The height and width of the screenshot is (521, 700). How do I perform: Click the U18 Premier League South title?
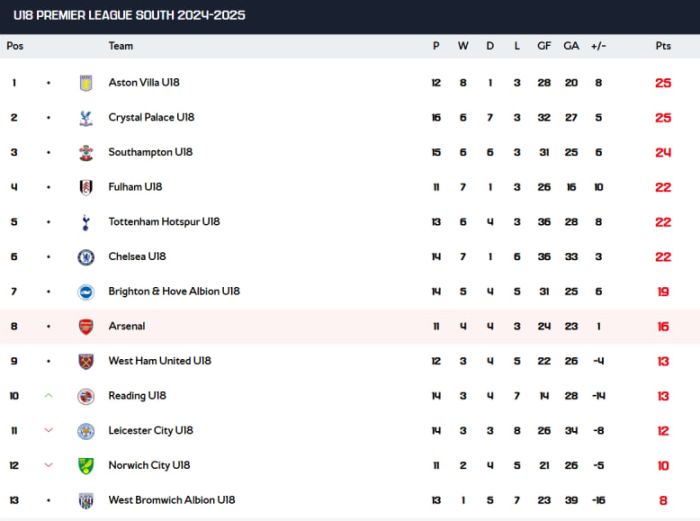(129, 15)
